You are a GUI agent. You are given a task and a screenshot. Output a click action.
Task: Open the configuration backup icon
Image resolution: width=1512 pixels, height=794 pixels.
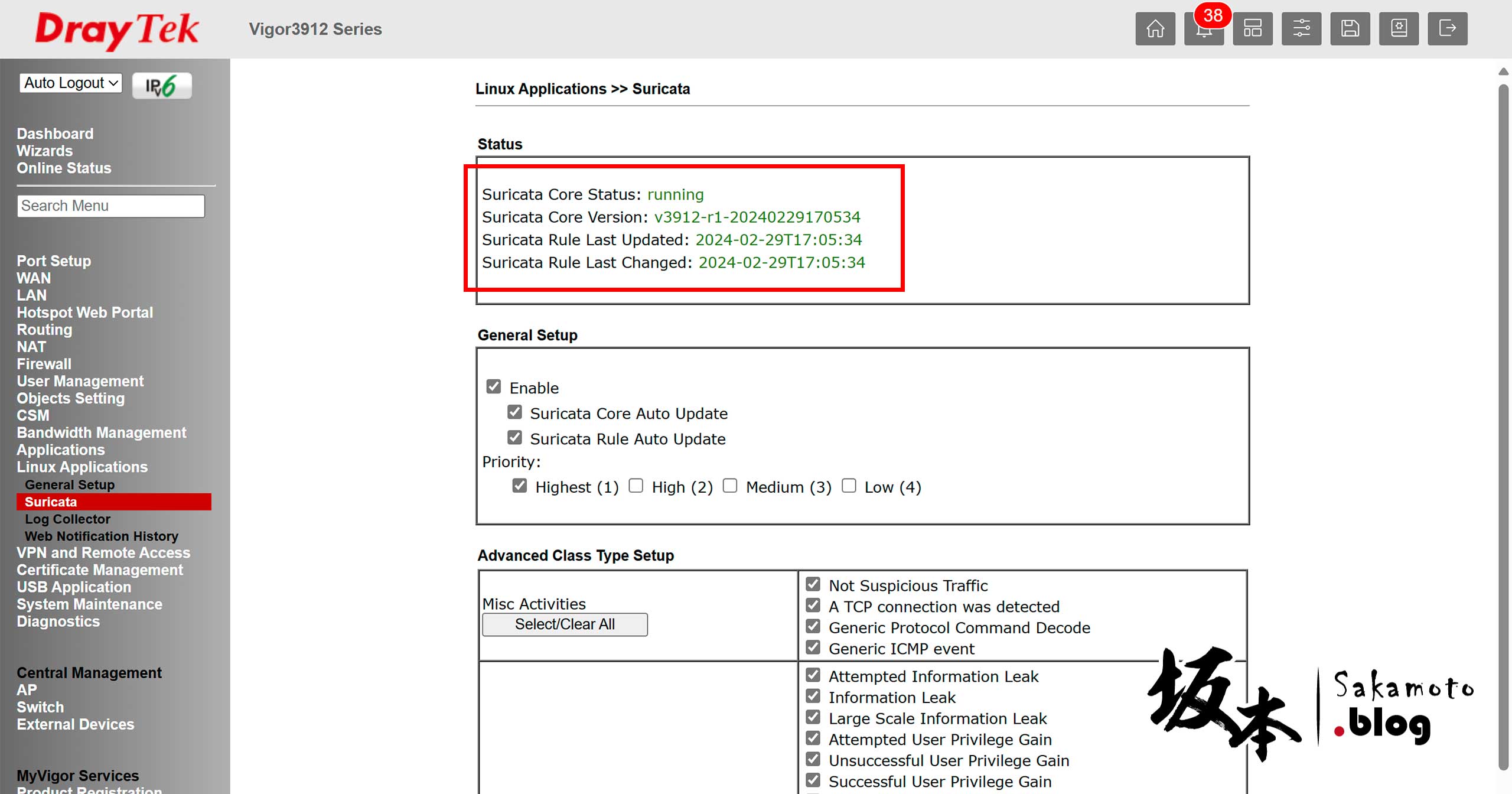pos(1399,28)
